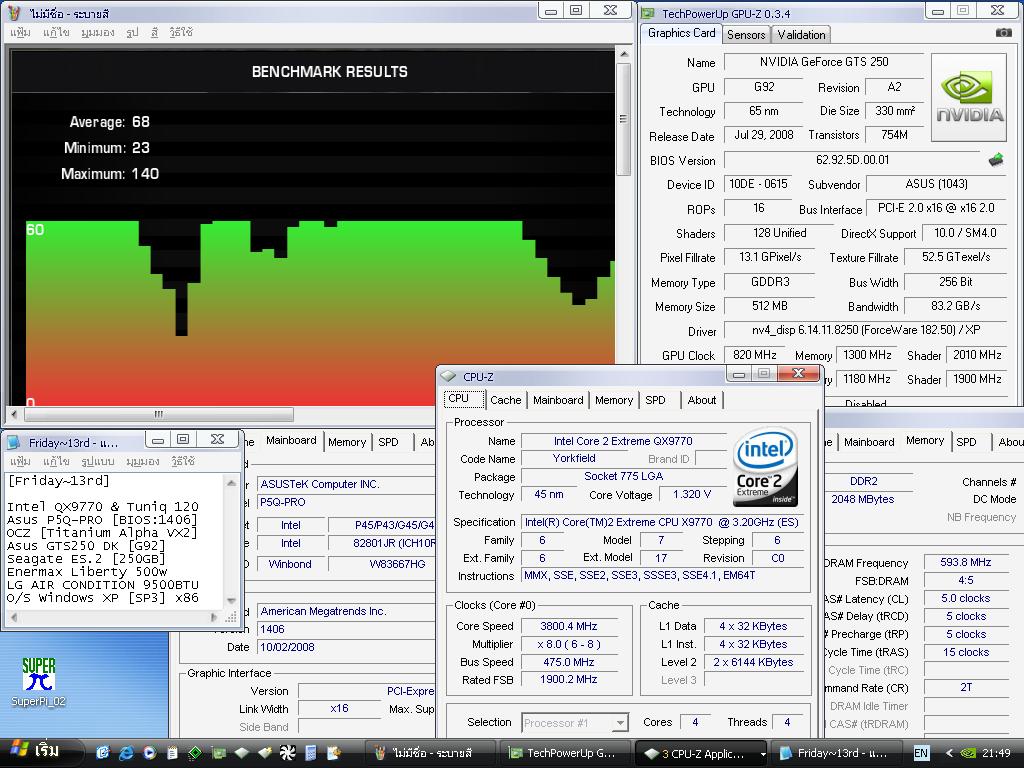Click the NVIDIA logo in GPU-Z

click(968, 97)
